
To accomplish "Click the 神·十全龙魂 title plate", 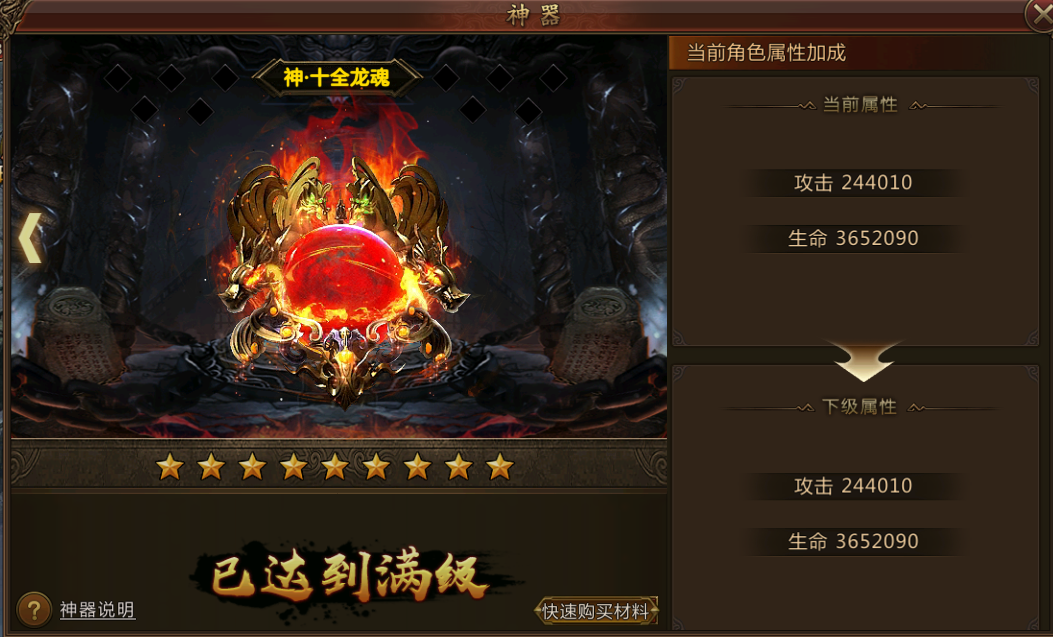I will (336, 78).
